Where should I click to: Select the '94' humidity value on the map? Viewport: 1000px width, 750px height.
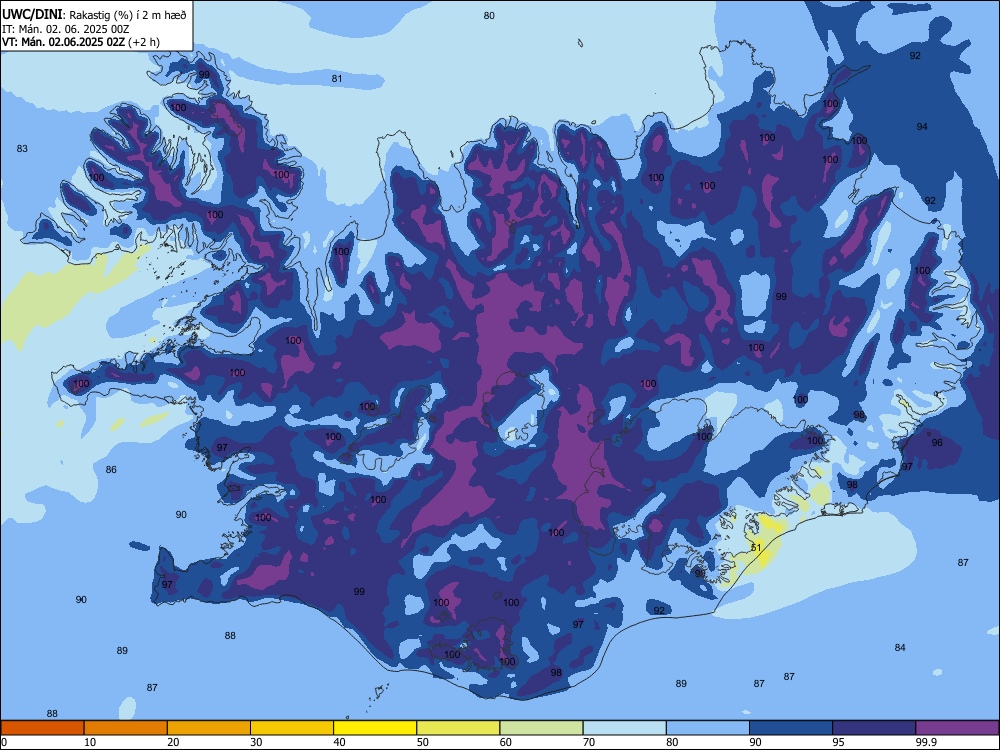[x=922, y=126]
